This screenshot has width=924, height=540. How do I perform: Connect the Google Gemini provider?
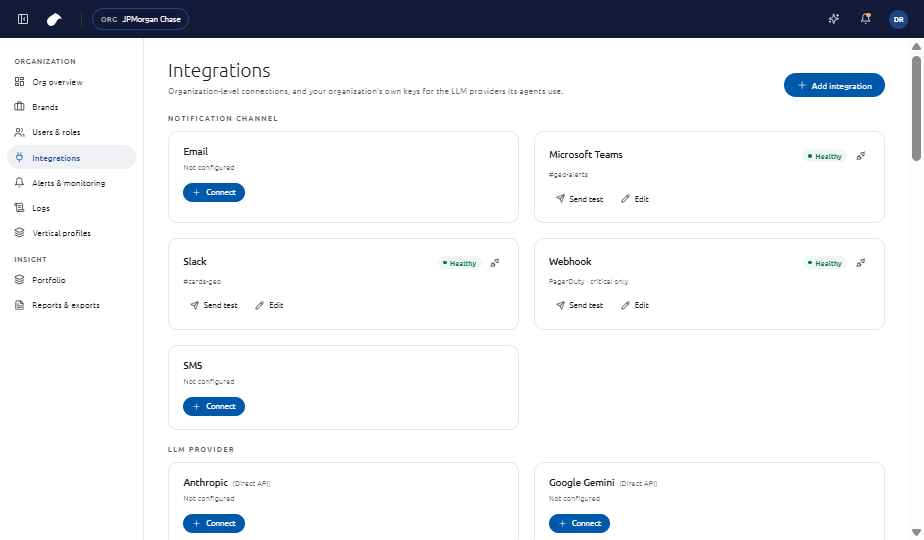579,523
